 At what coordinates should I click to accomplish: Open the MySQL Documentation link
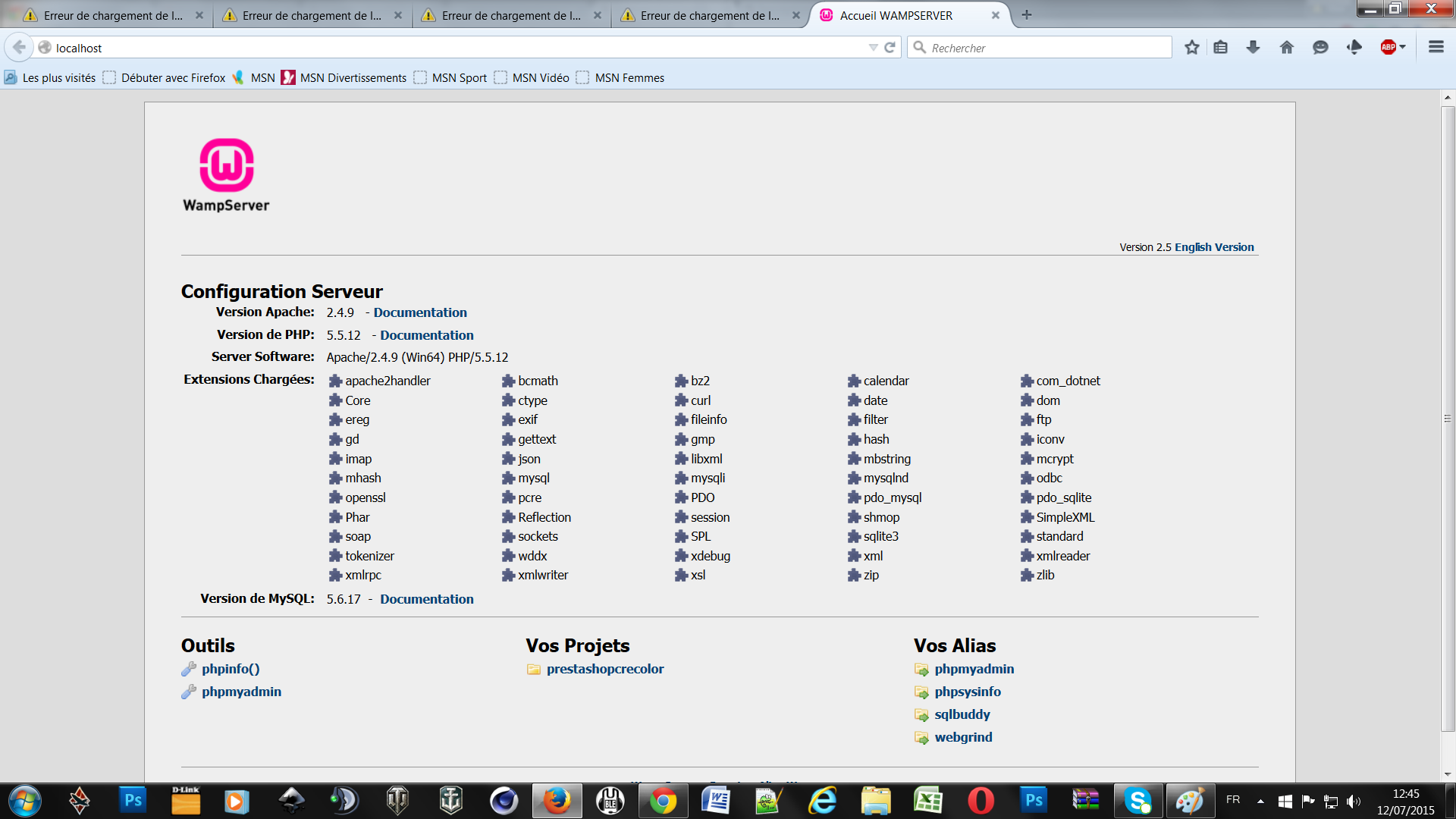point(427,599)
